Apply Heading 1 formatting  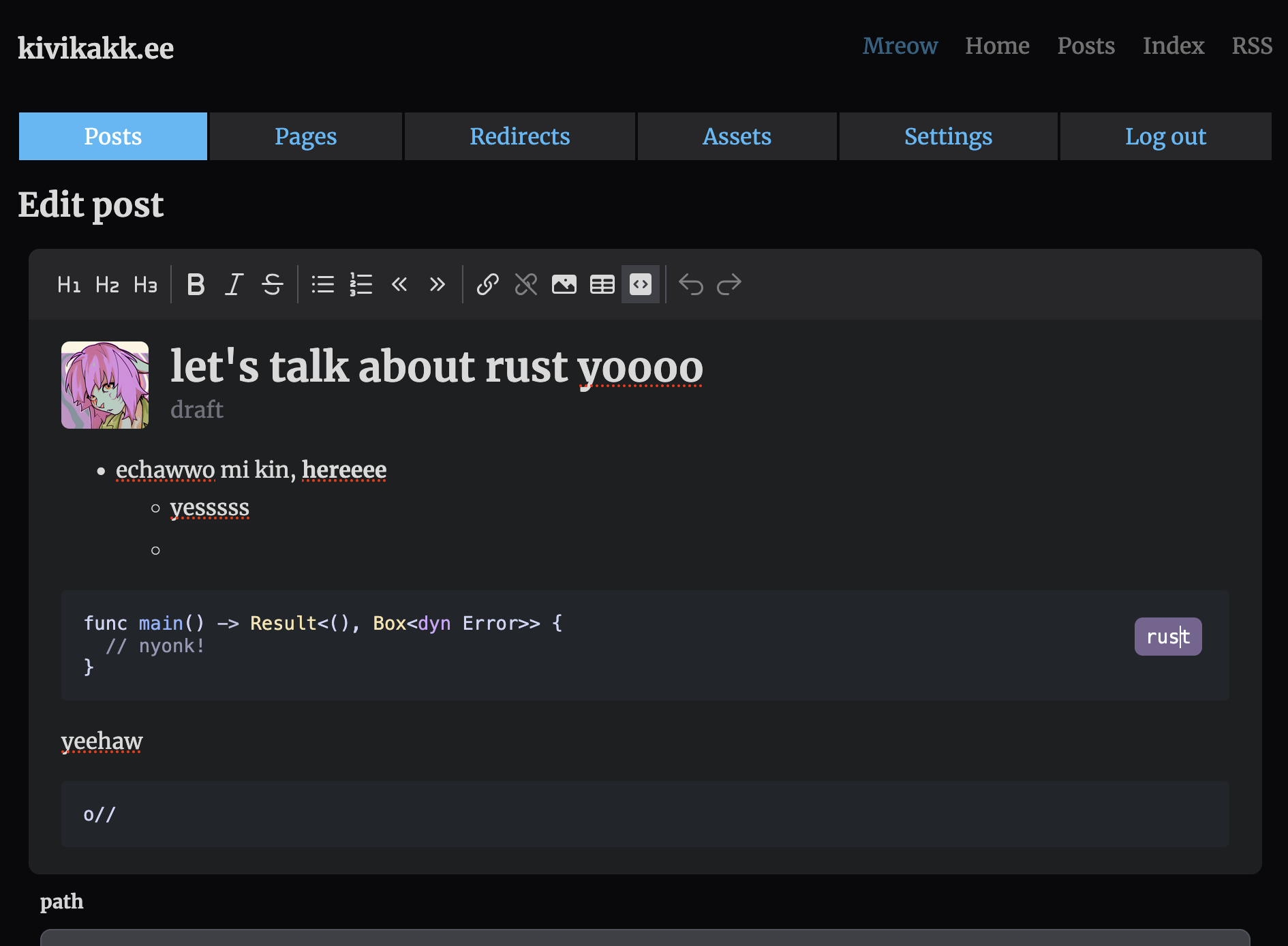pos(69,284)
